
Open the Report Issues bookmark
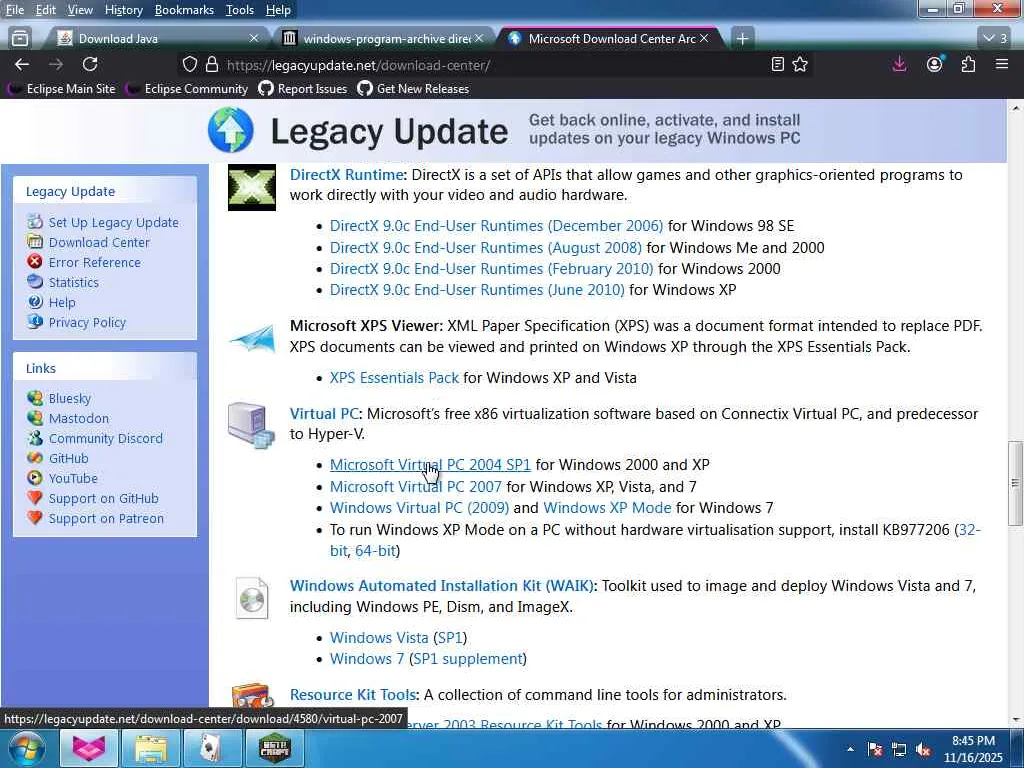pos(303,89)
